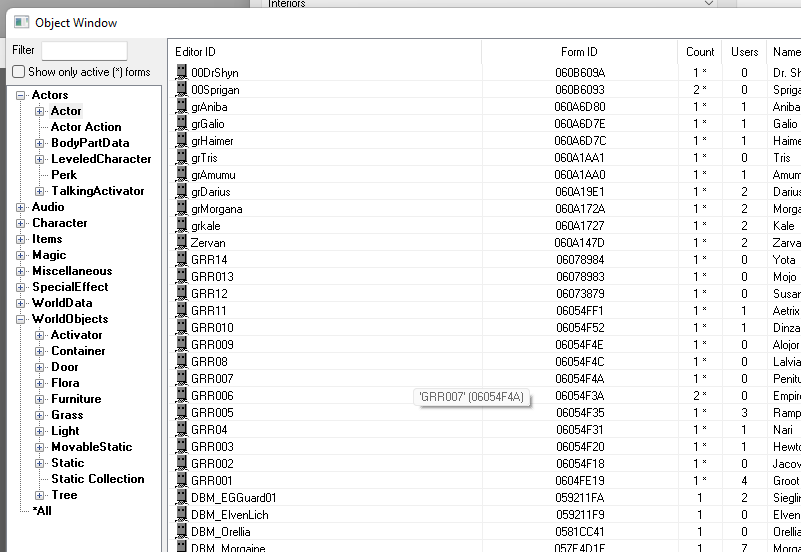801x552 pixels.
Task: Click the actor icon beside 00Sprigan
Action: [181, 89]
